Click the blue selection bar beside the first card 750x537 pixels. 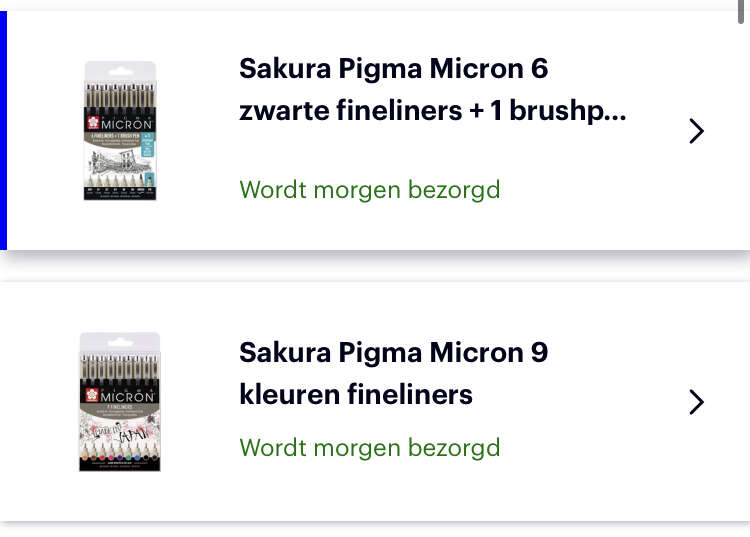click(x=3, y=130)
